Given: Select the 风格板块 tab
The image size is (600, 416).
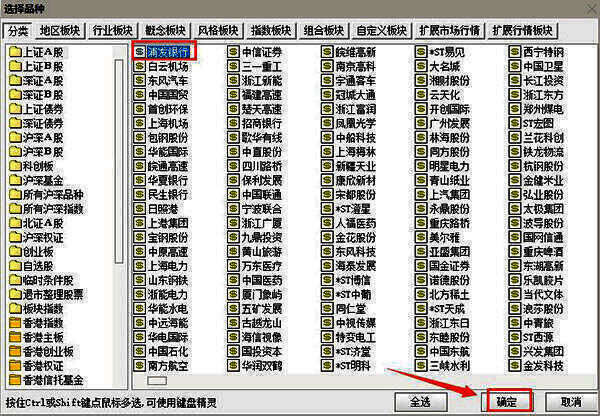Looking at the screenshot, I should tap(218, 31).
